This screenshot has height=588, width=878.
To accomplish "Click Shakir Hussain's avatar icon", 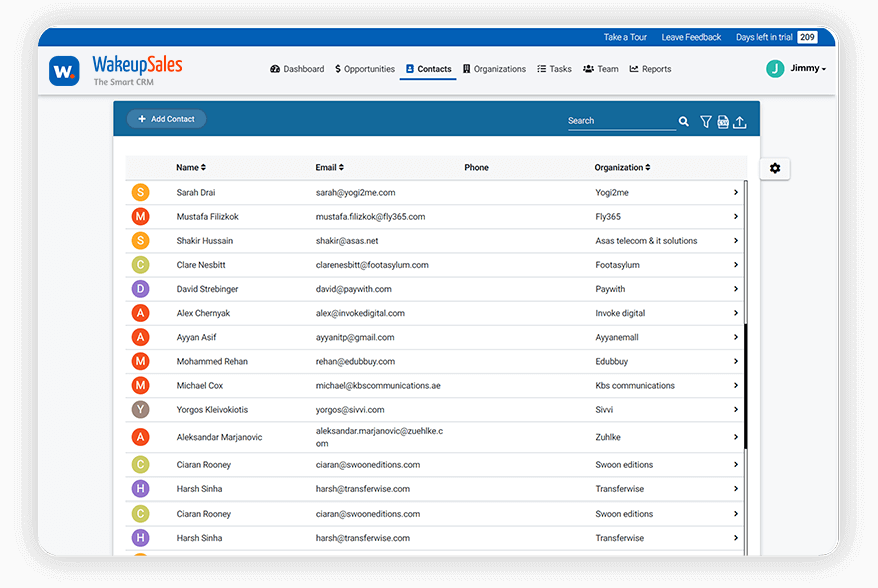I will [141, 241].
